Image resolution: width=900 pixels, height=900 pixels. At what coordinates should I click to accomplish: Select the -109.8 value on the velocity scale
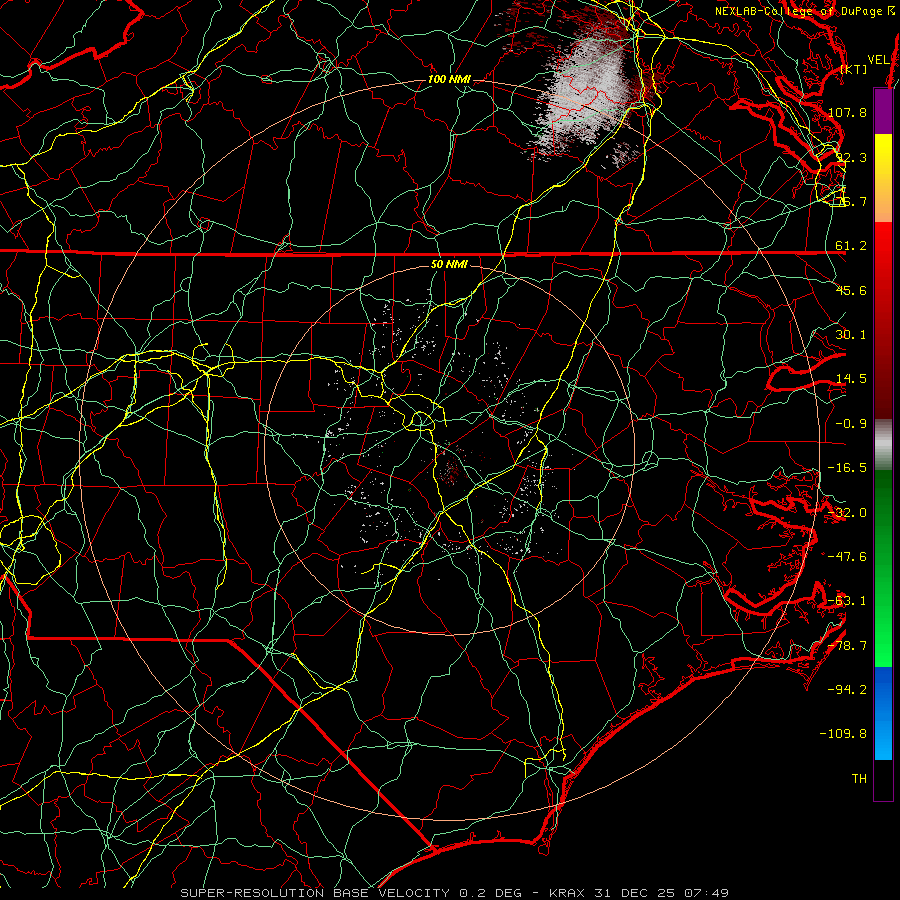(844, 734)
